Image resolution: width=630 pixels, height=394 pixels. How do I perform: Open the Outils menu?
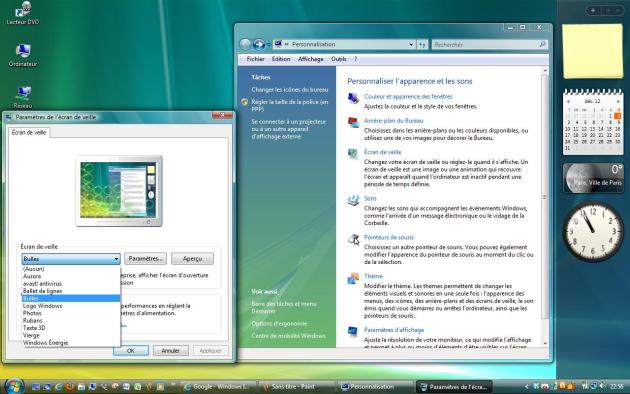(339, 59)
